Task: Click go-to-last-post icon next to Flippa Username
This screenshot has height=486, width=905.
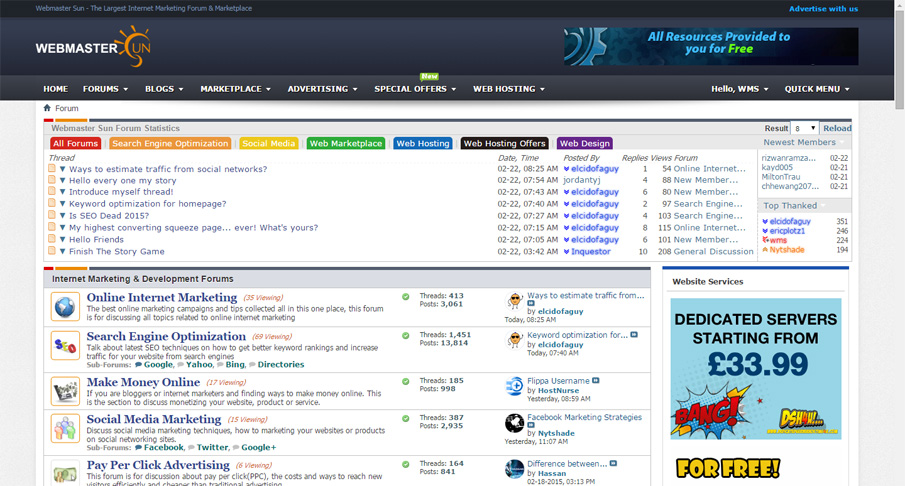Action: (596, 380)
